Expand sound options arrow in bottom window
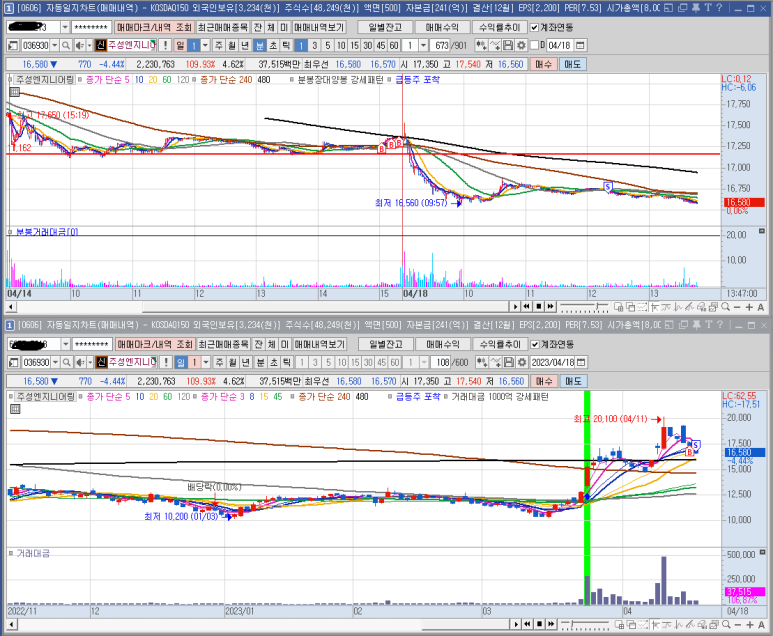The height and width of the screenshot is (636, 773). [x=90, y=362]
